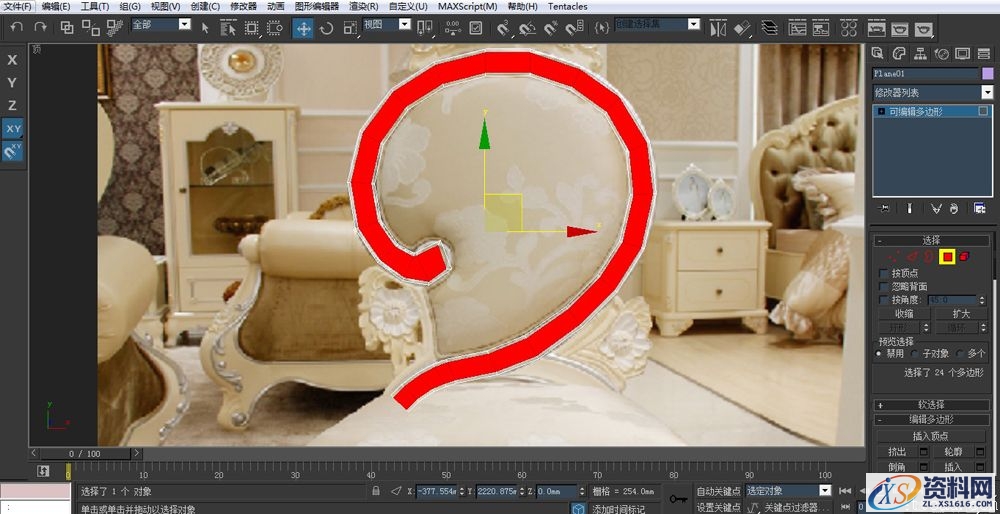This screenshot has width=1000, height=514.
Task: Restrict movement to the X axis
Action: (x=12, y=60)
